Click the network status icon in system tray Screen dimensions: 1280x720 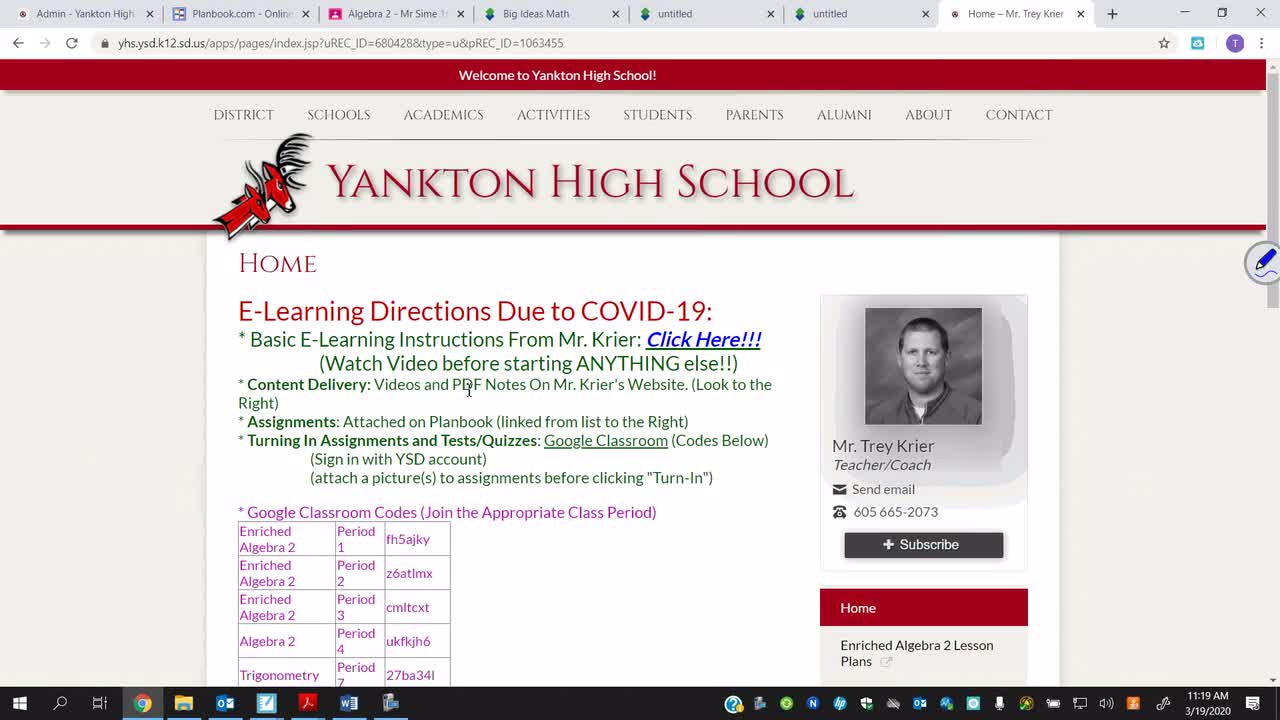(1080, 704)
